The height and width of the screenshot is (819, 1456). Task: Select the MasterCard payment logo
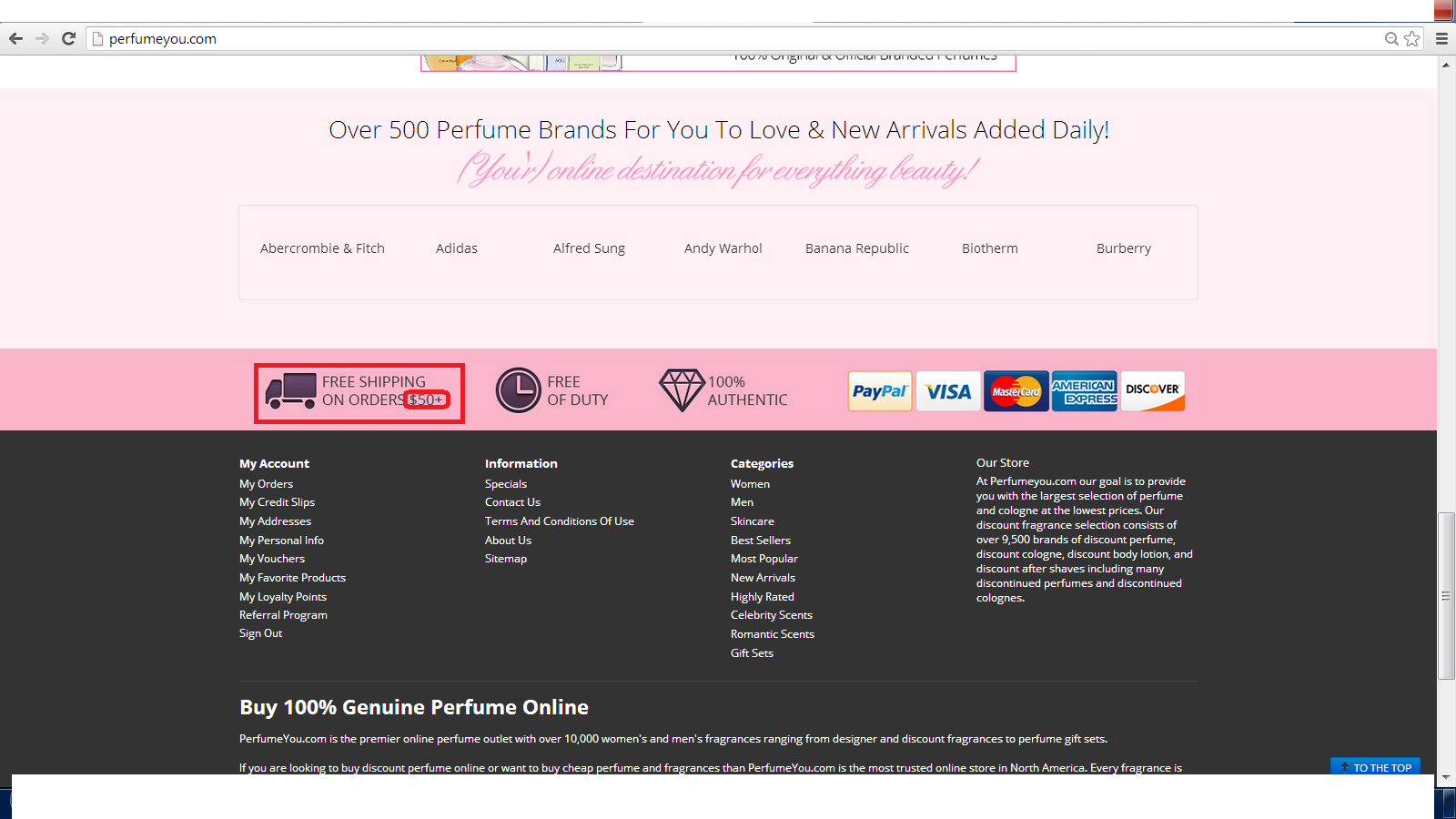click(1016, 391)
